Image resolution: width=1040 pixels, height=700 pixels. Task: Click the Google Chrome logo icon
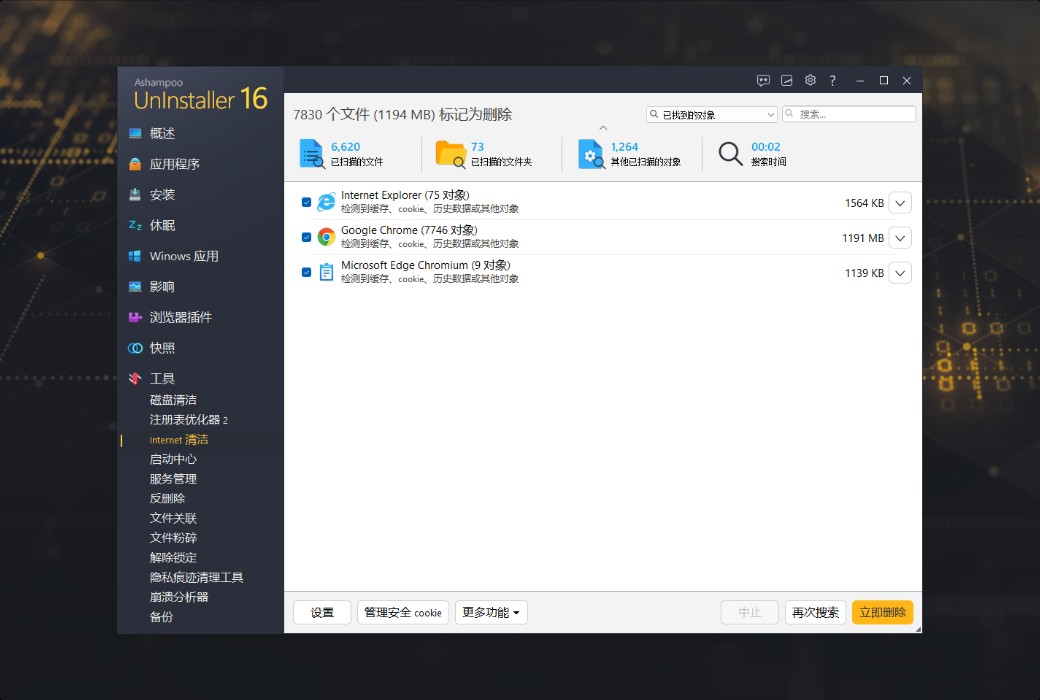point(326,237)
